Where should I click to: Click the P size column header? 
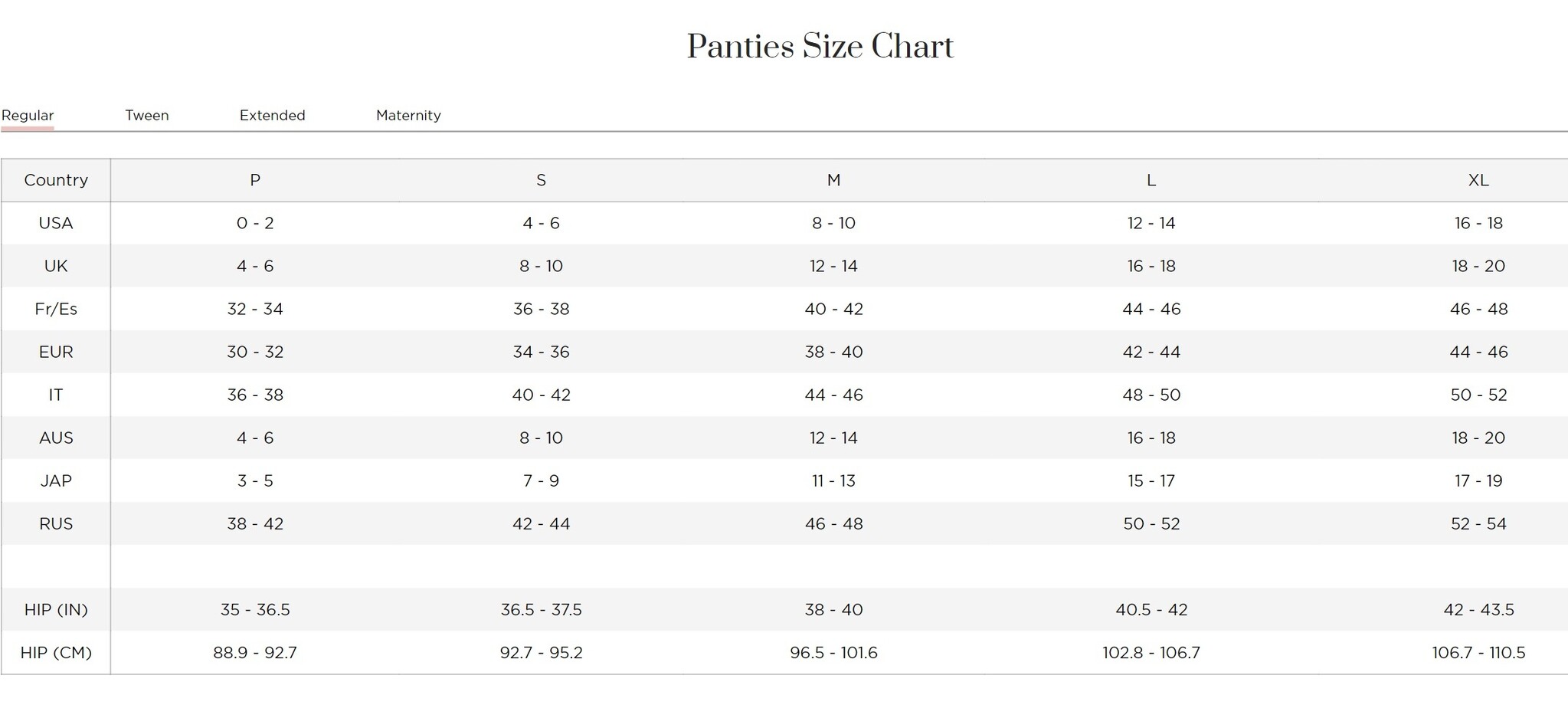point(255,180)
